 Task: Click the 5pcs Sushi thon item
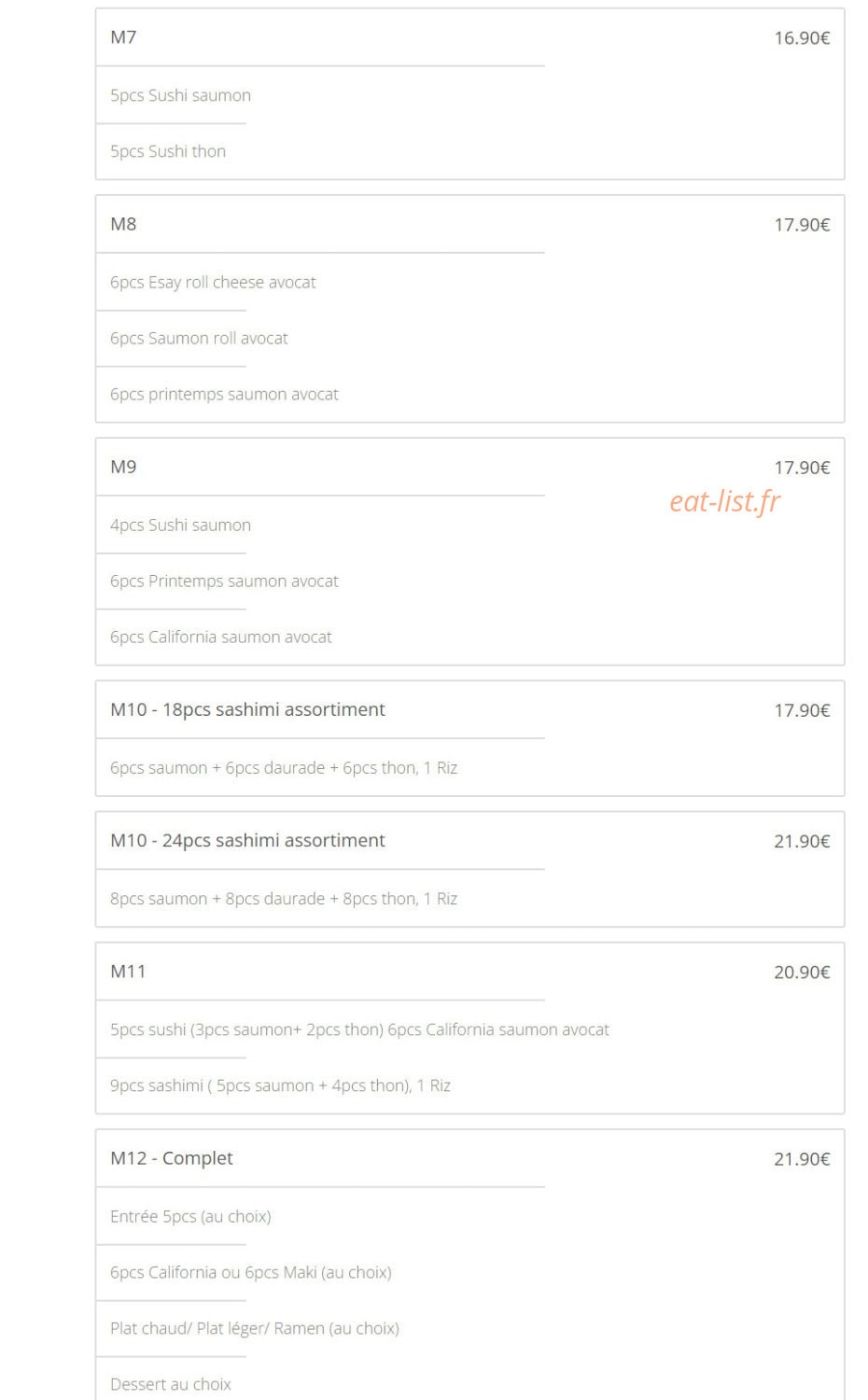coord(168,151)
